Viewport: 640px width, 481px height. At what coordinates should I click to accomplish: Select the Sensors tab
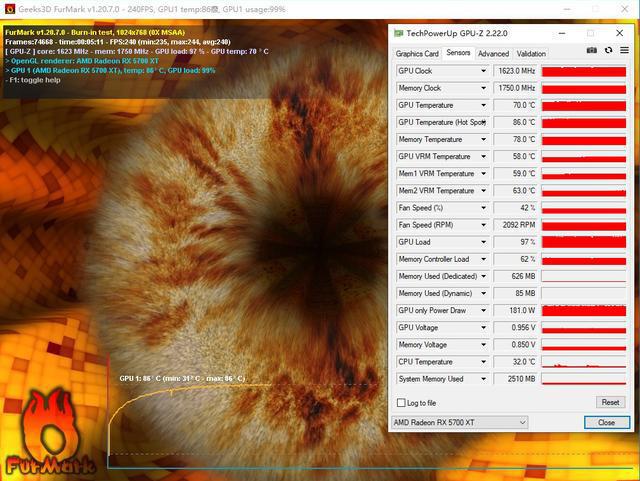pos(458,53)
